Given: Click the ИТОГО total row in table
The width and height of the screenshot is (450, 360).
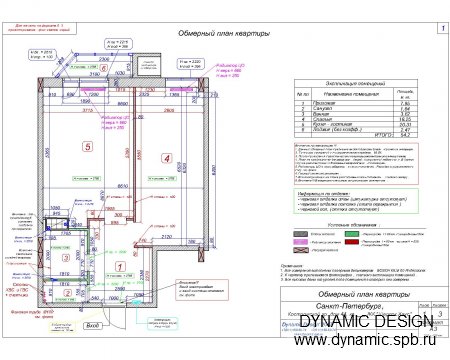Looking at the screenshot, I should click(356, 135).
